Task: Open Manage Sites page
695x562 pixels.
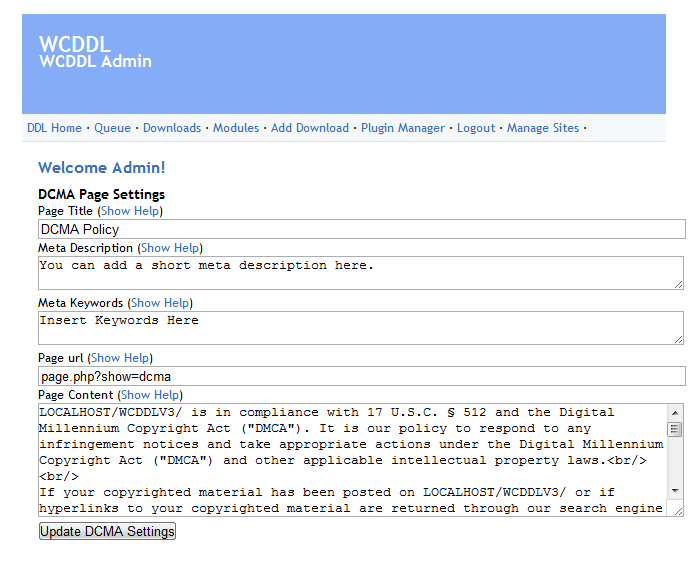Action: (x=542, y=128)
